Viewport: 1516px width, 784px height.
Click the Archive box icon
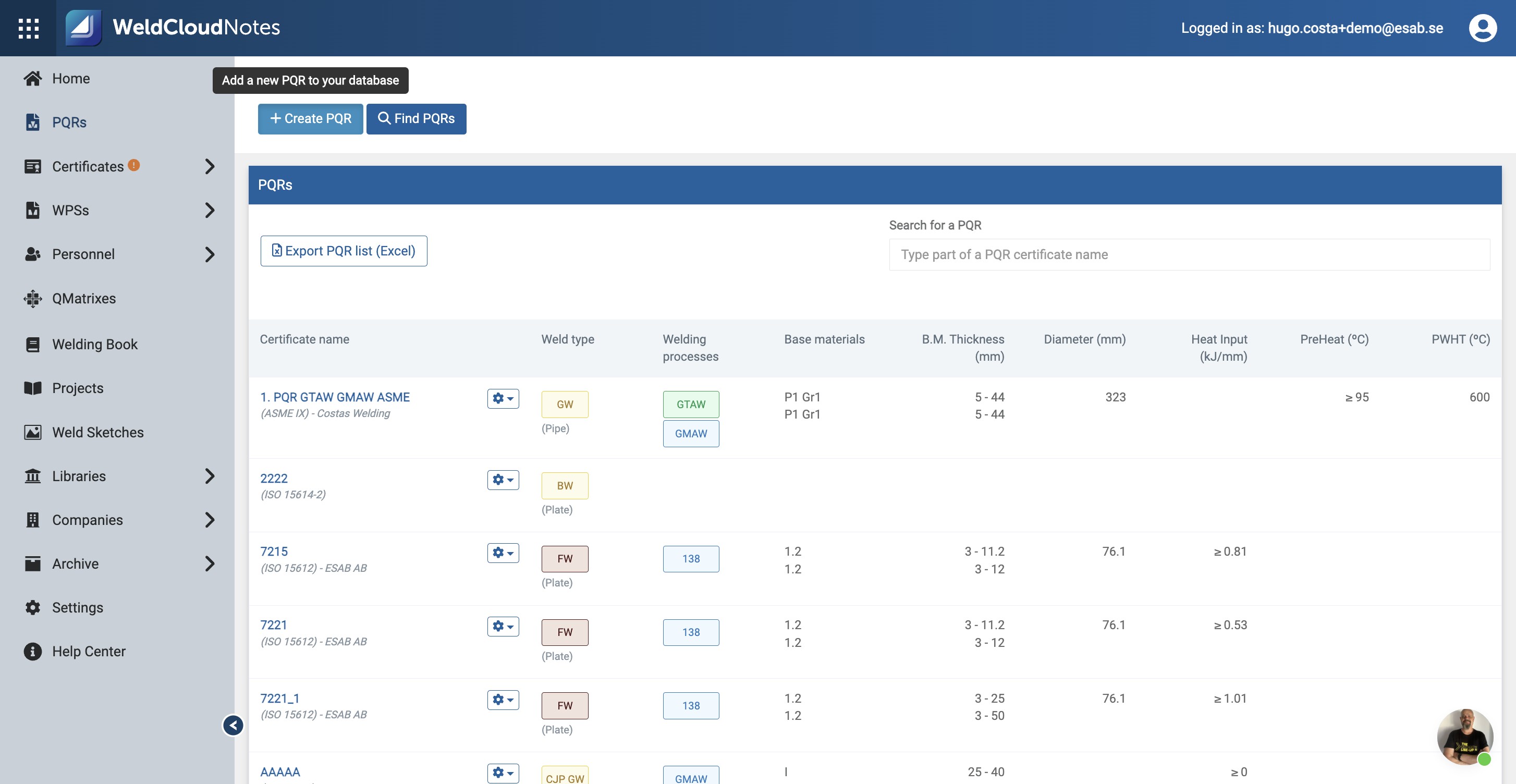[x=33, y=564]
